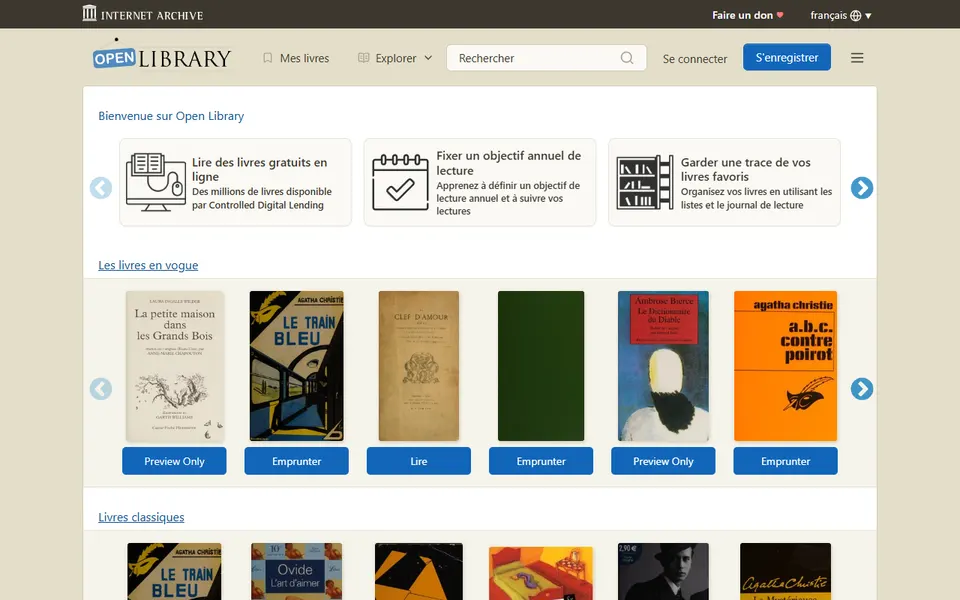The image size is (960, 600).
Task: Show next trending books with right arrow
Action: tap(861, 388)
